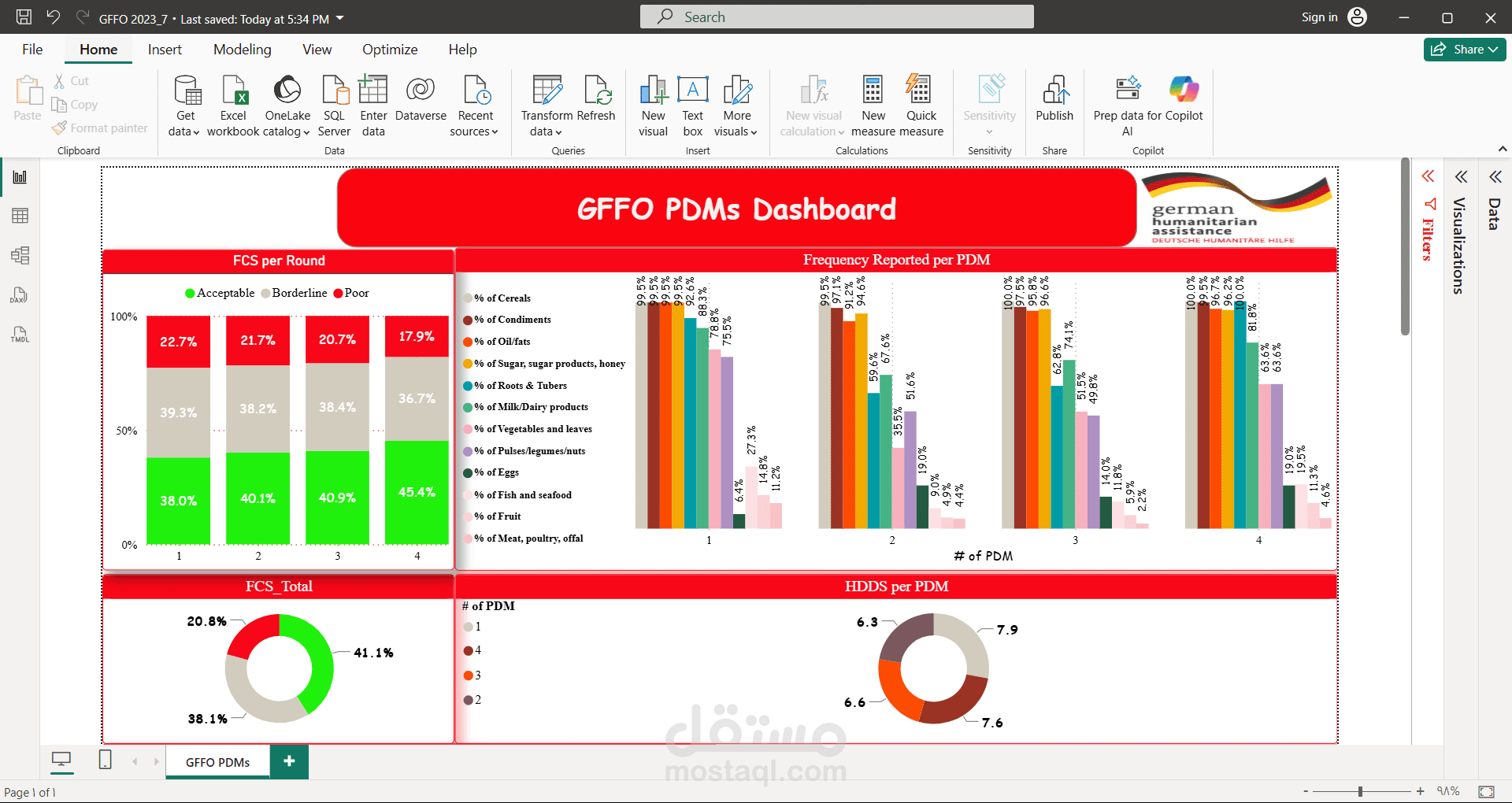Refresh the data
Viewport: 1512px width, 803px height.
click(x=596, y=99)
